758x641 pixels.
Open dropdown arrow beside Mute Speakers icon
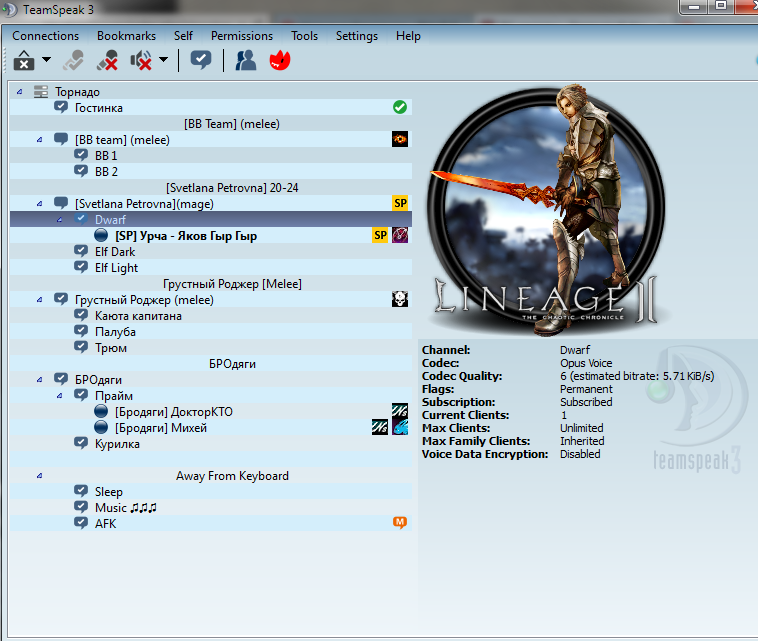click(163, 61)
